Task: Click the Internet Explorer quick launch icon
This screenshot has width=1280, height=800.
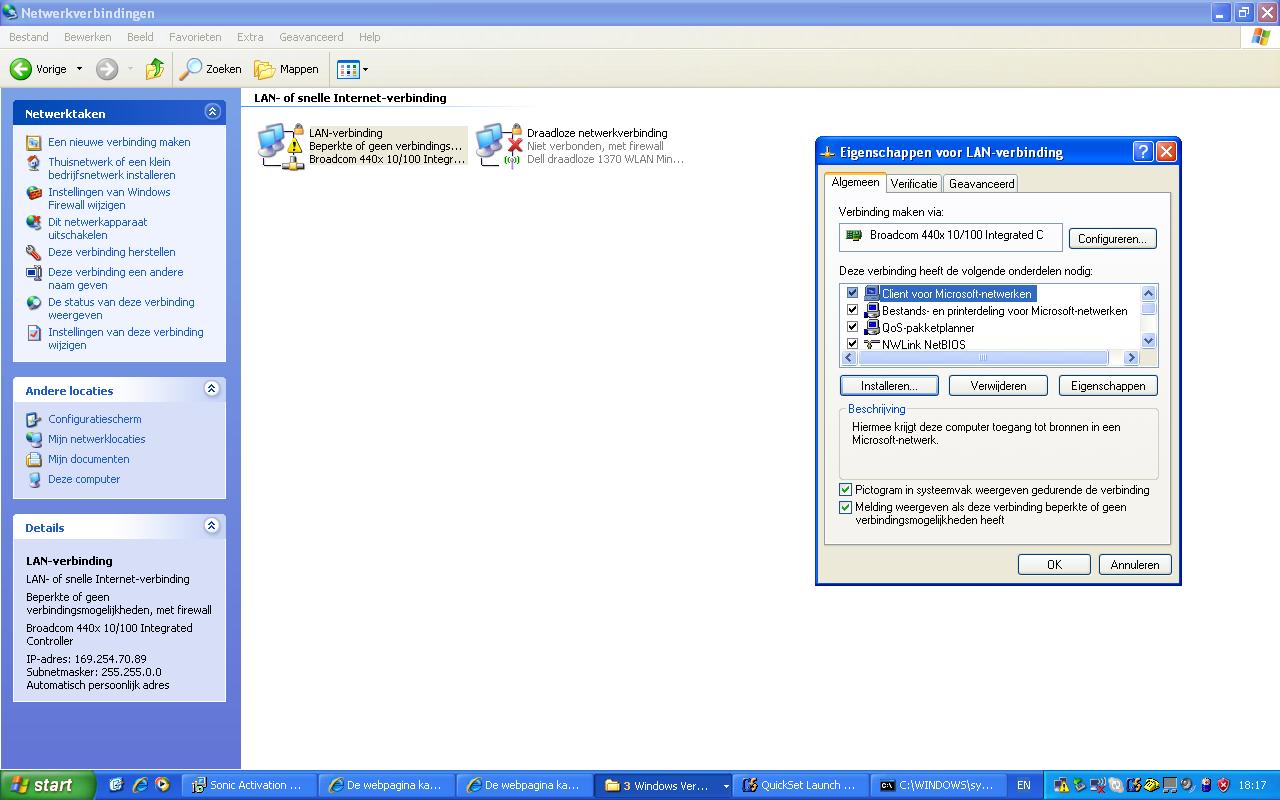Action: (139, 785)
